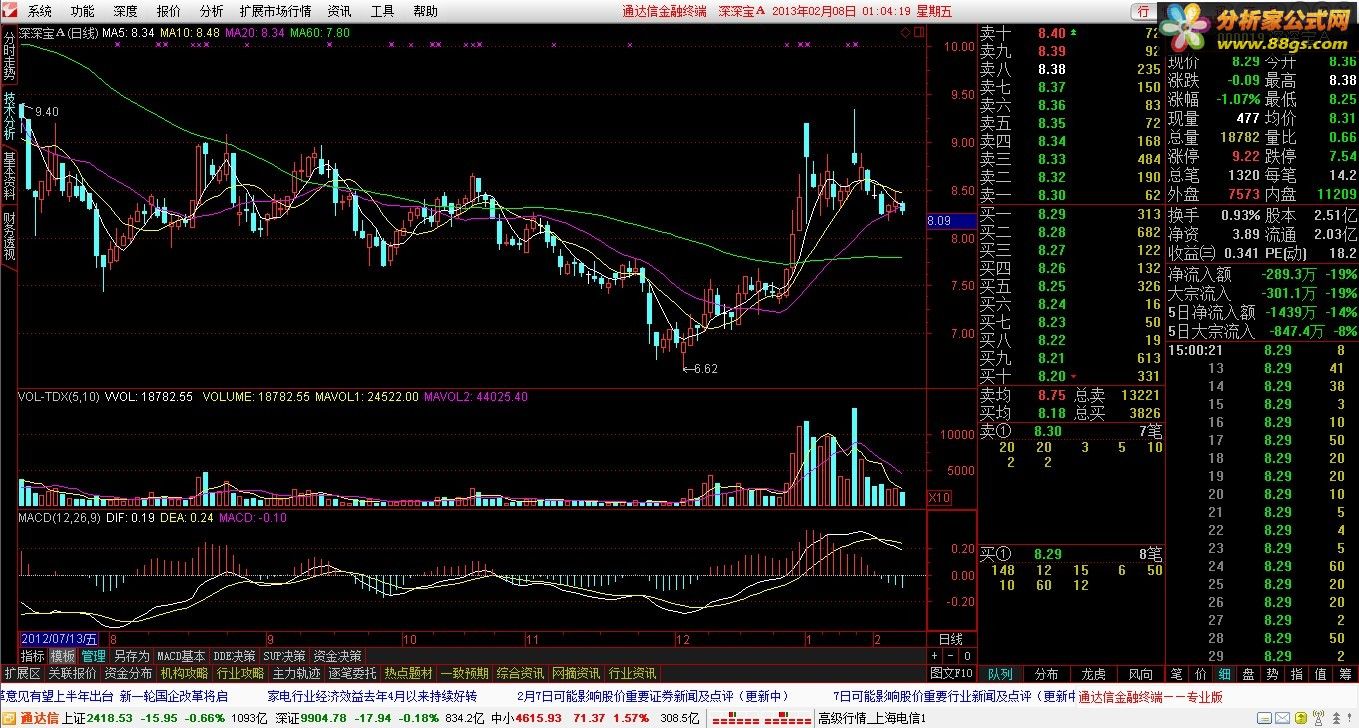Image resolution: width=1359 pixels, height=728 pixels.
Task: Click the window-split icon atop the chart
Action: [917, 32]
